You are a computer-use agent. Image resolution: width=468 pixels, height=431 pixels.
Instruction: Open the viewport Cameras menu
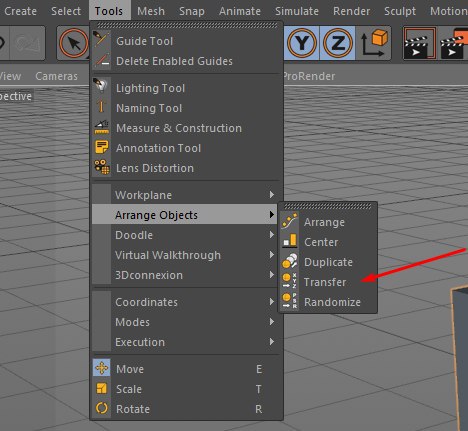tap(56, 76)
